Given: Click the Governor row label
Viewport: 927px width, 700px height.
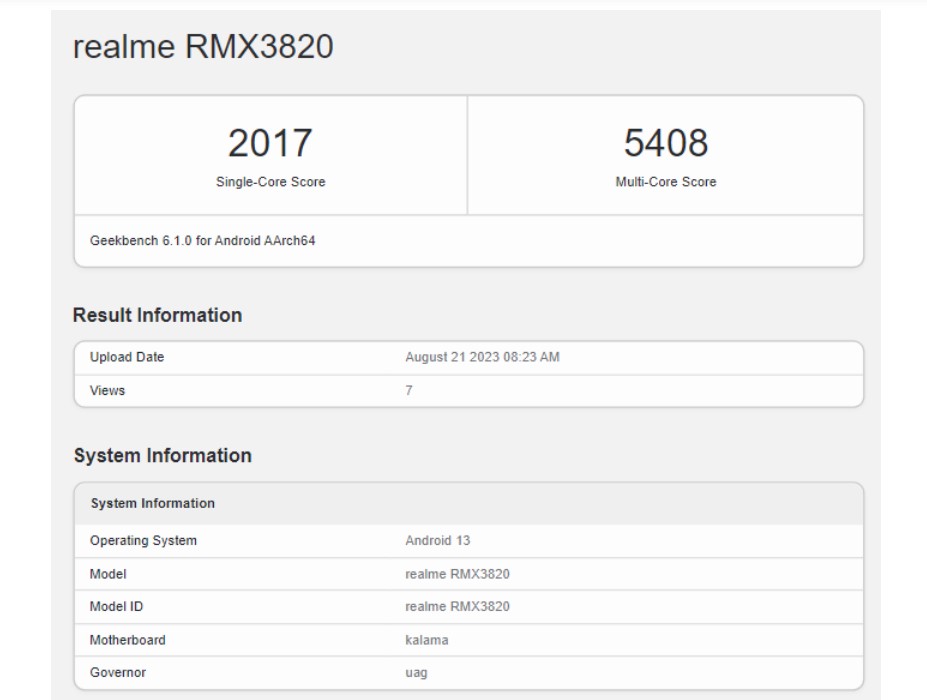Looking at the screenshot, I should (118, 672).
